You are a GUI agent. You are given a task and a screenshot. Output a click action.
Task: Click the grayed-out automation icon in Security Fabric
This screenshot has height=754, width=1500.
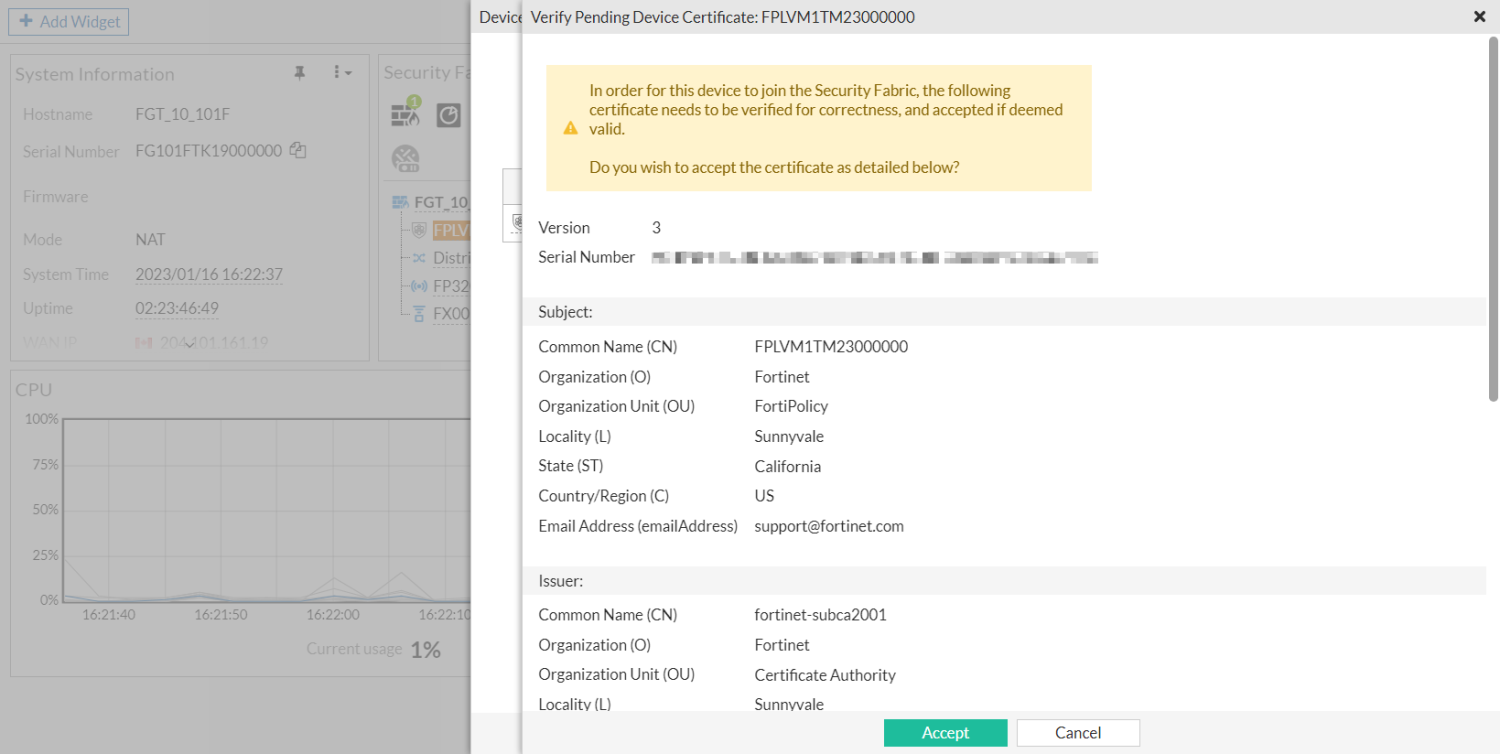click(406, 157)
